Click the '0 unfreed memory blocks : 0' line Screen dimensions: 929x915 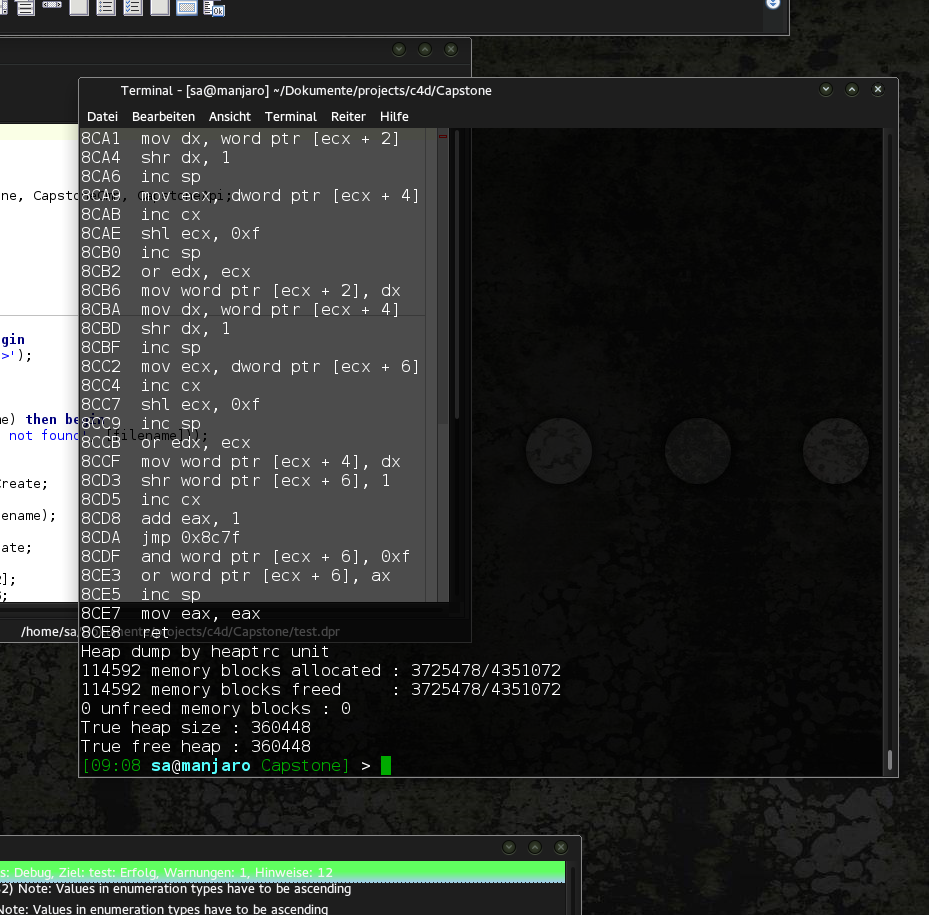(216, 708)
